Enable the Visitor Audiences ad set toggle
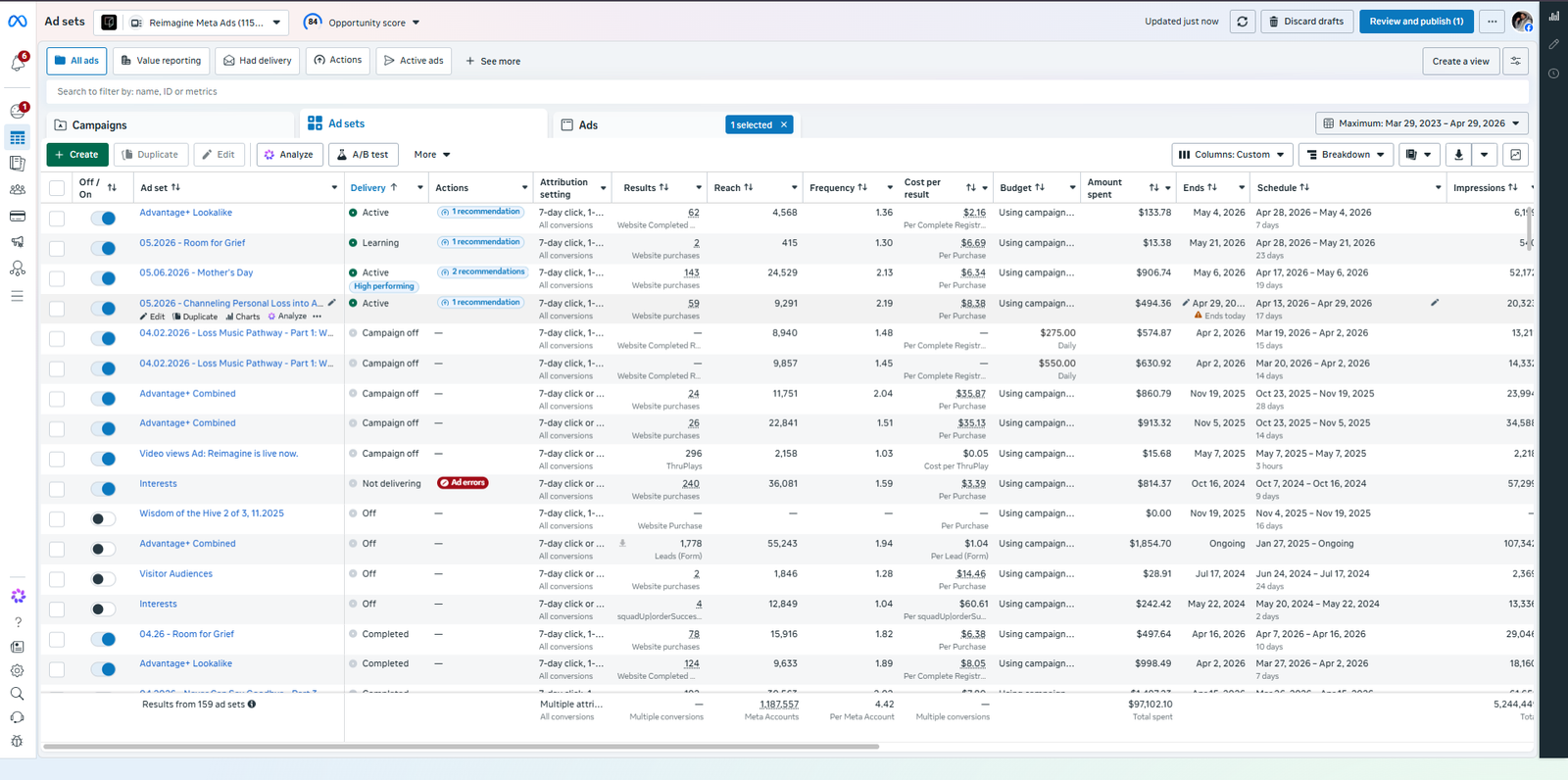The image size is (1568, 780). coord(103,579)
